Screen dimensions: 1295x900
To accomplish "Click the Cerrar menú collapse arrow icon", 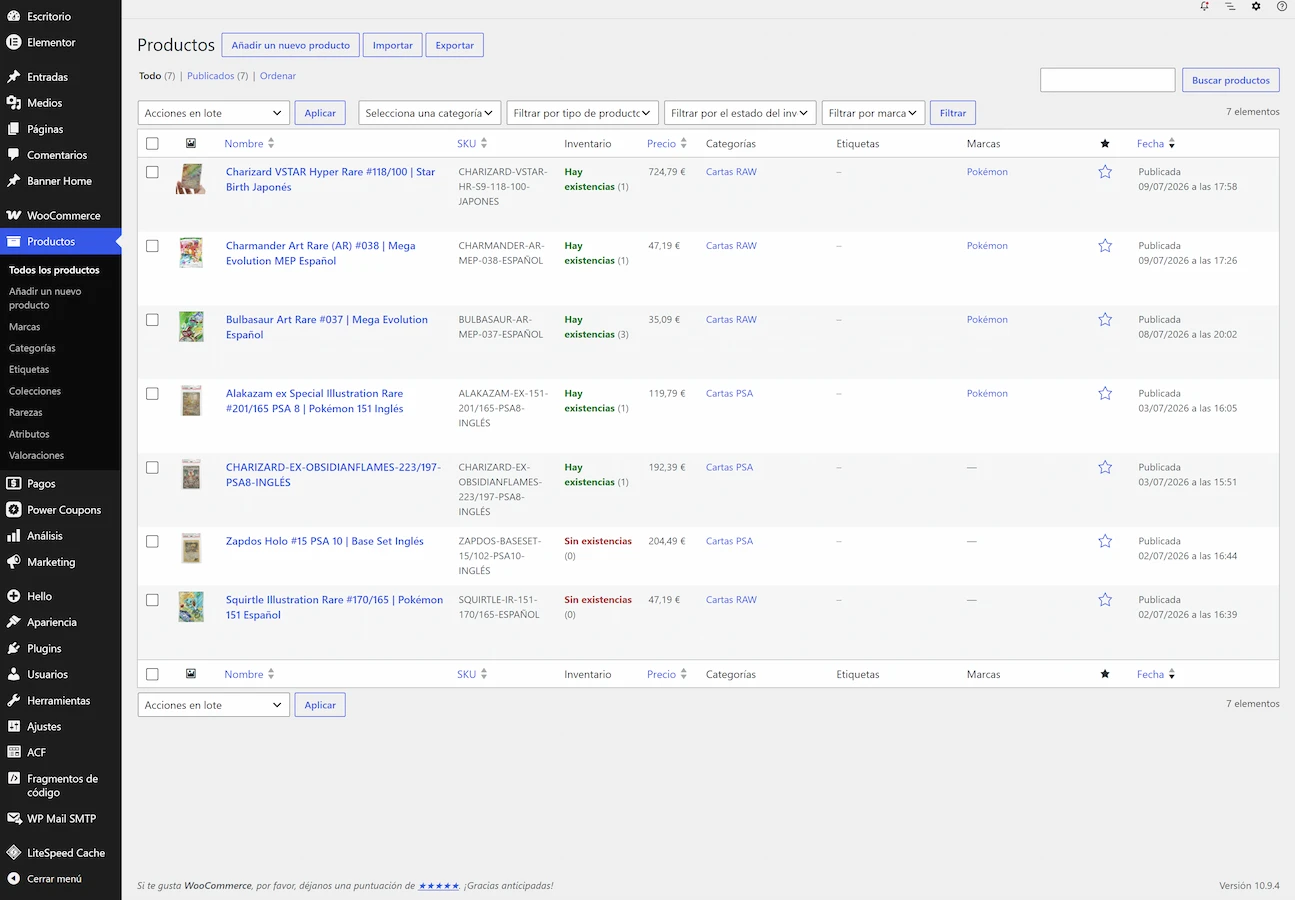I will [x=14, y=879].
